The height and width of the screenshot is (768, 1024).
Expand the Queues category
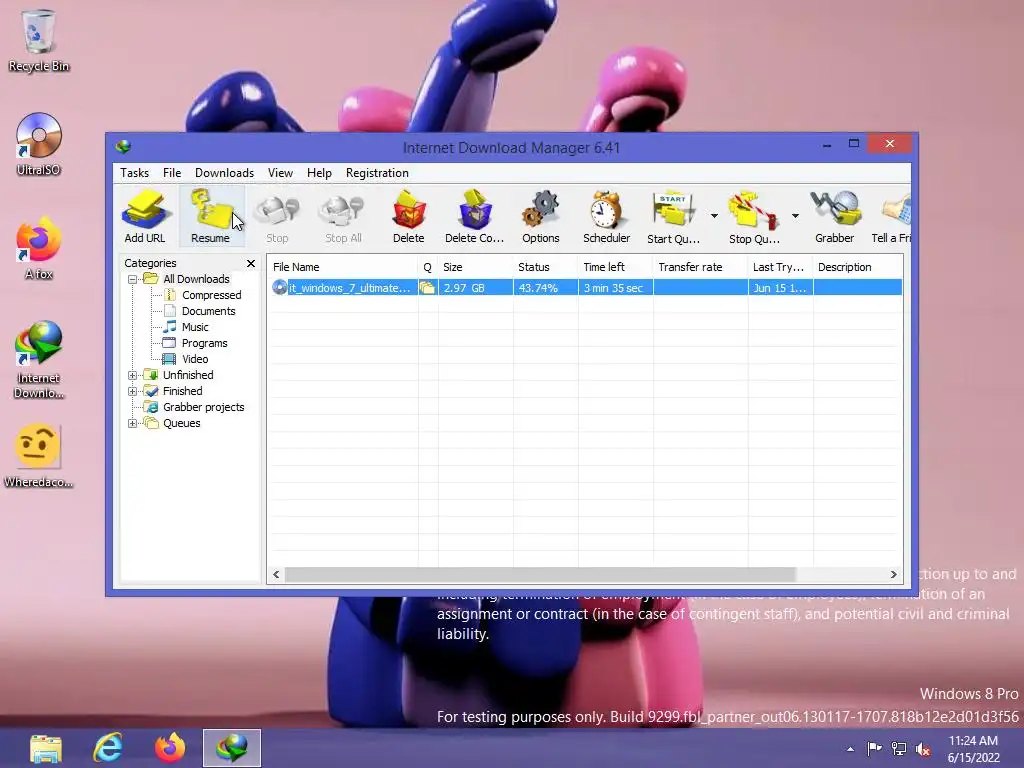(133, 423)
